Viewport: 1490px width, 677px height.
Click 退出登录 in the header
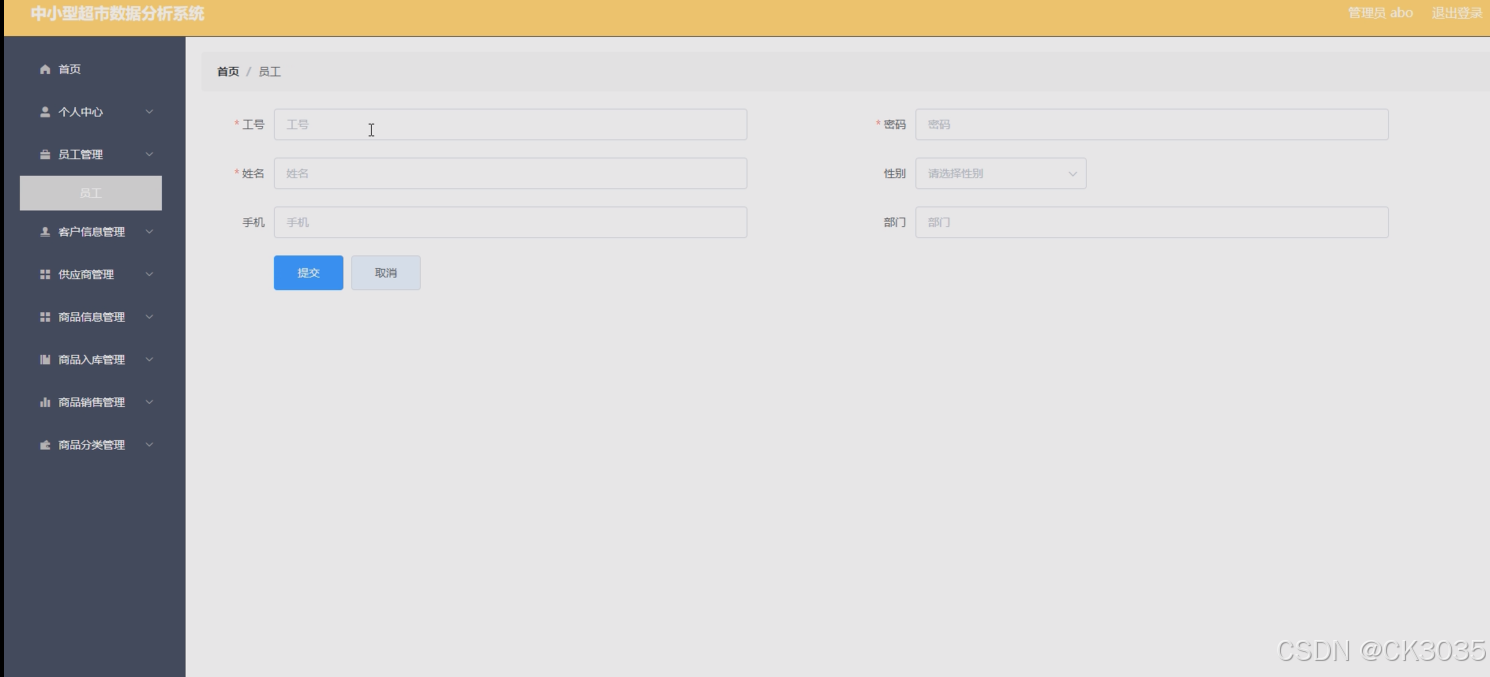(x=1457, y=13)
